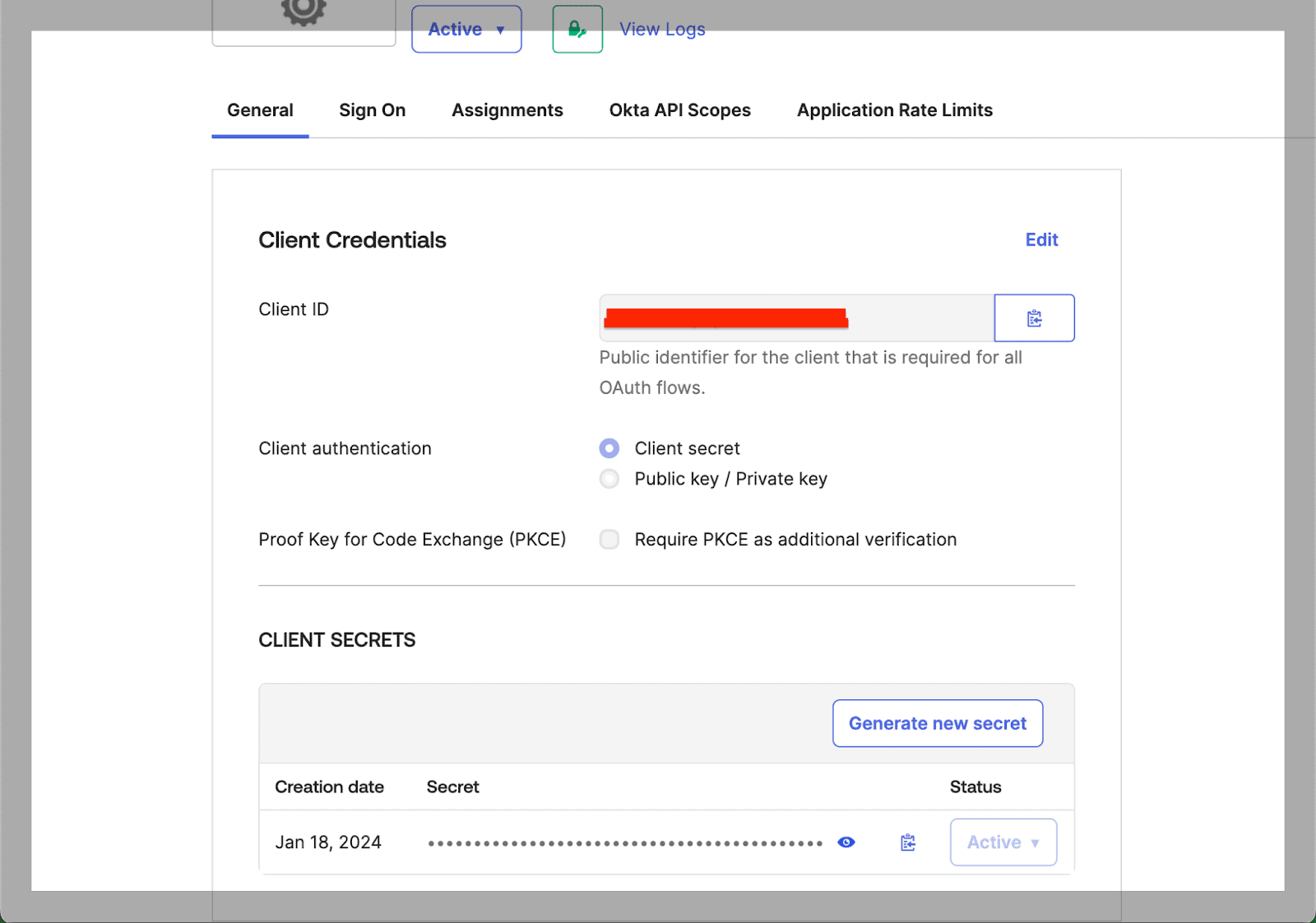Reveal the hidden client secret with eye icon
The image size is (1316, 923).
click(x=846, y=842)
